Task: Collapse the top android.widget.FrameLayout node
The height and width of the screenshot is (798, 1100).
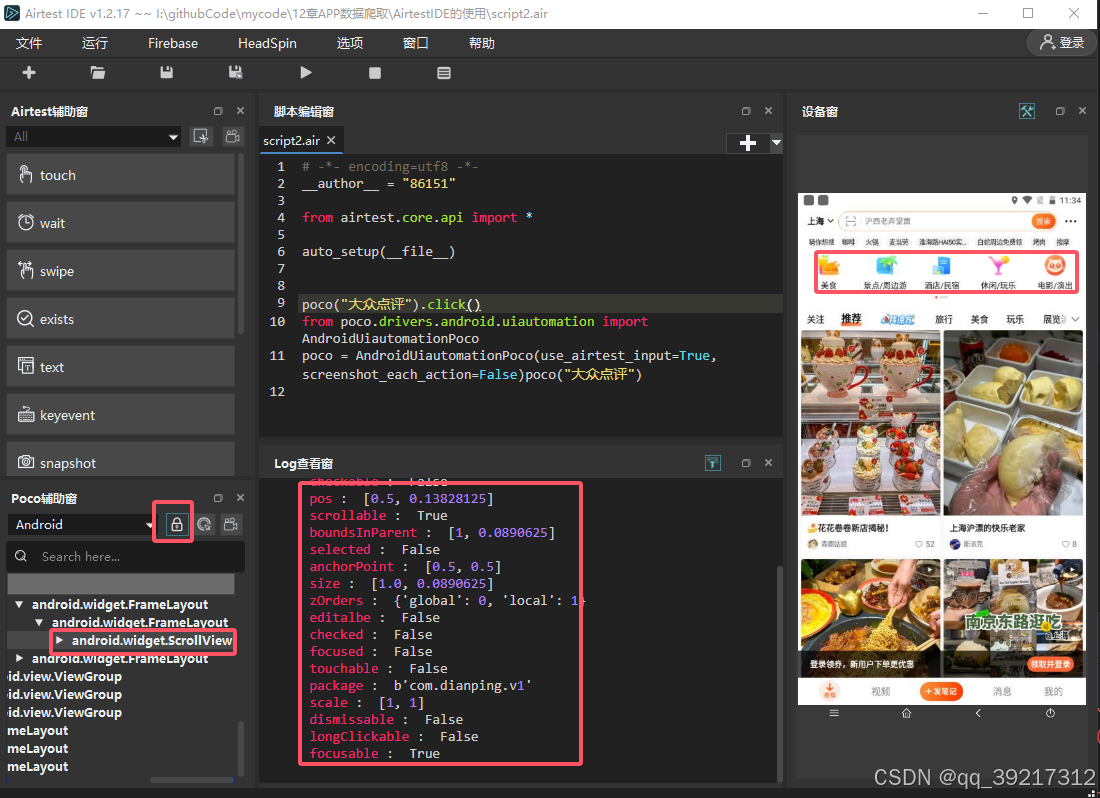Action: tap(20, 604)
